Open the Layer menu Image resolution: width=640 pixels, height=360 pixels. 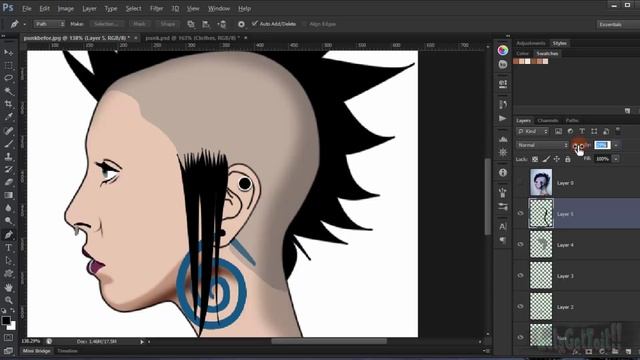tap(89, 8)
